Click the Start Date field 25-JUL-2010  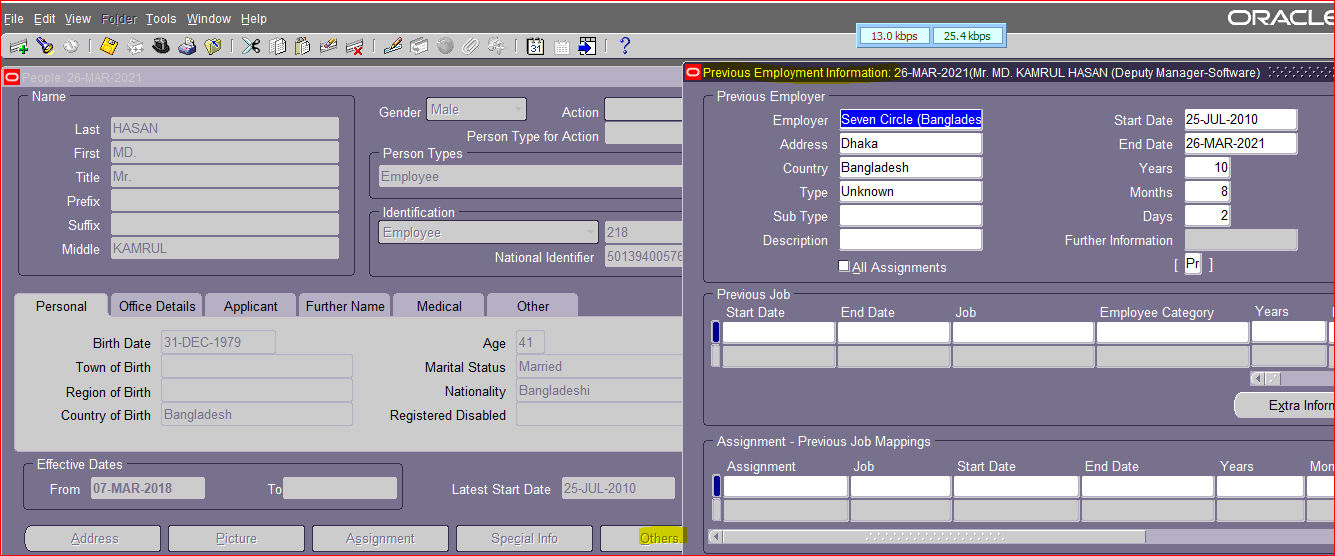tap(1241, 119)
